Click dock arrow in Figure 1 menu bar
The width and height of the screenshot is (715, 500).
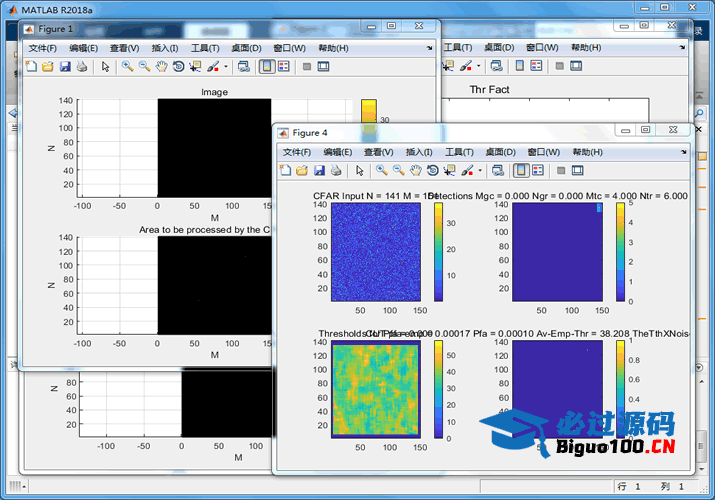coord(430,48)
